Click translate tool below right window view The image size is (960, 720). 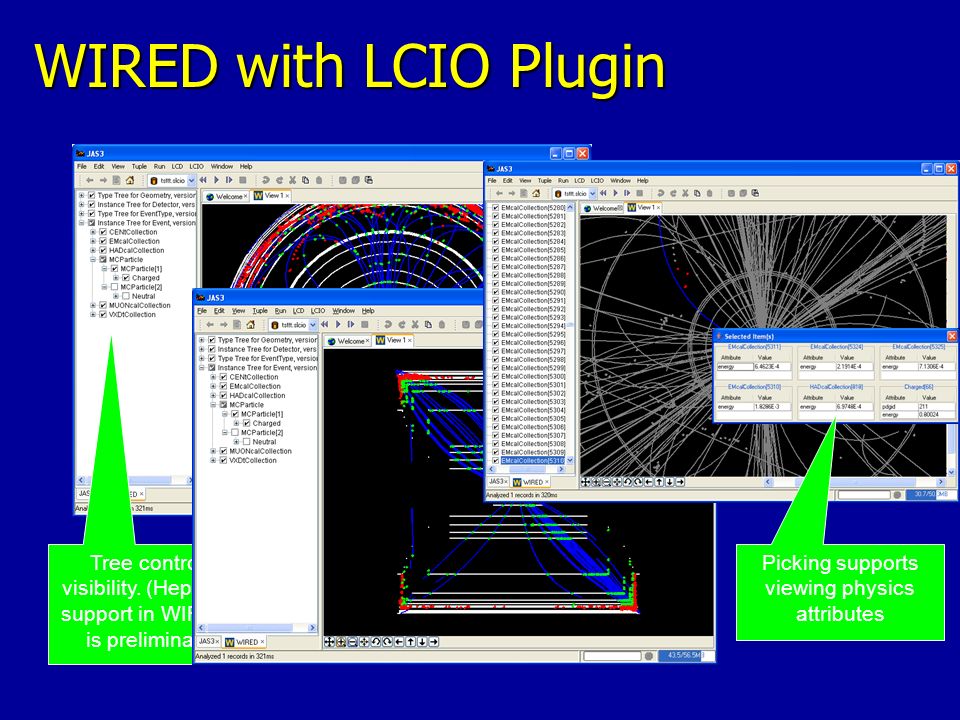coord(585,482)
